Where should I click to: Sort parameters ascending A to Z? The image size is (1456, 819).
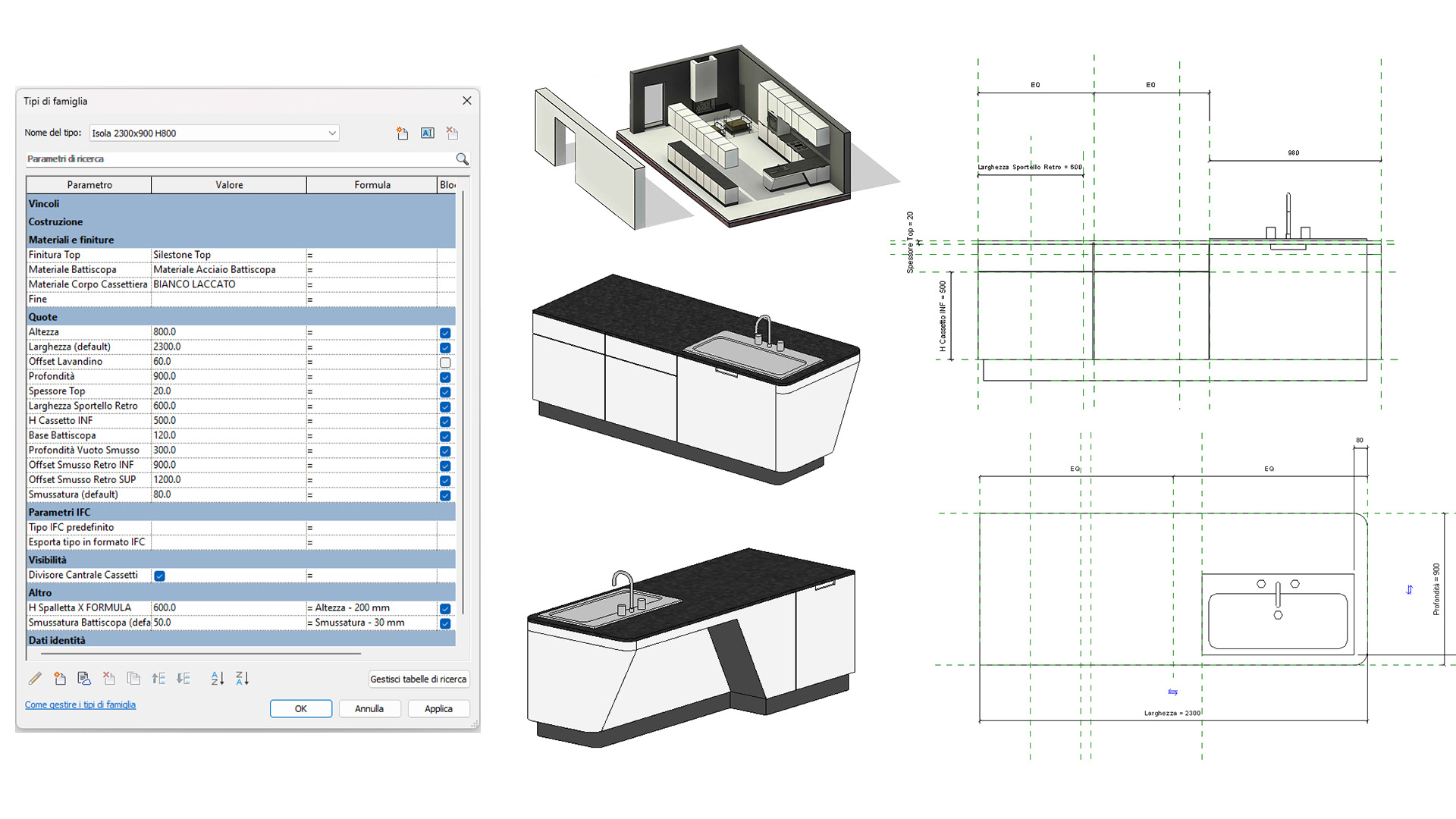point(218,679)
